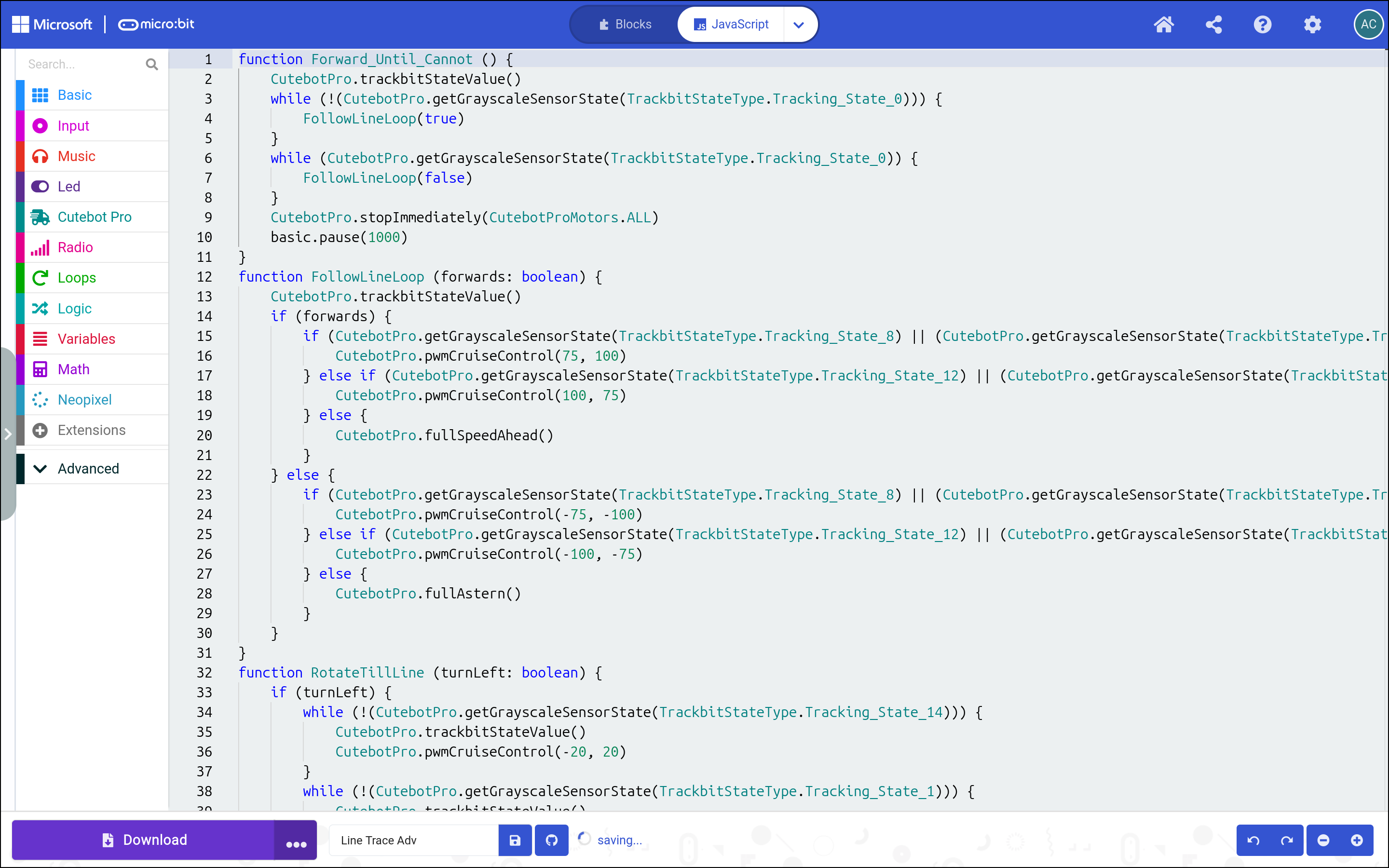The width and height of the screenshot is (1389, 868).
Task: Open the Basic toolbox category
Action: tap(92, 95)
